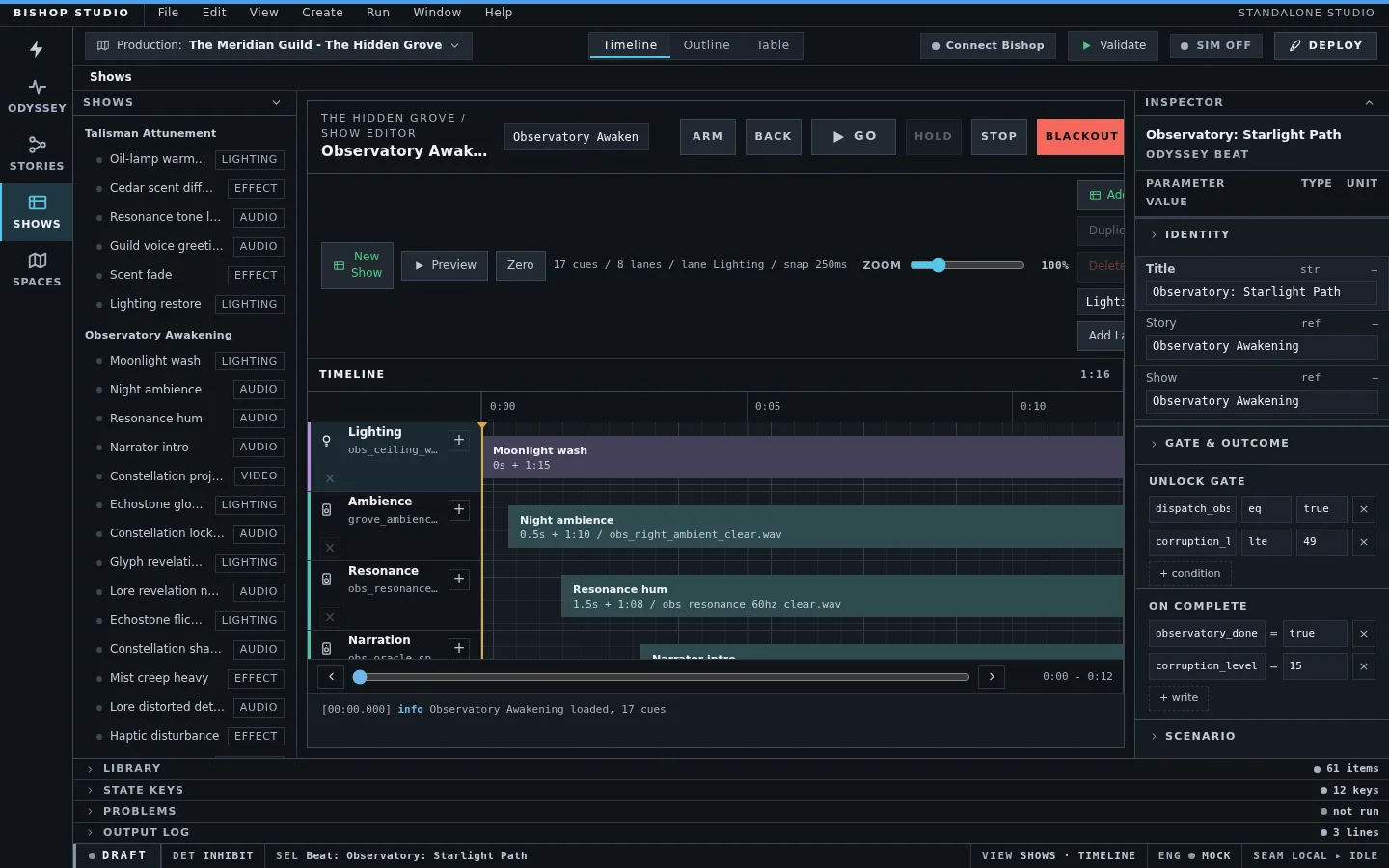The height and width of the screenshot is (868, 1389).
Task: Trigger the BLACKOUT button
Action: coord(1080,137)
